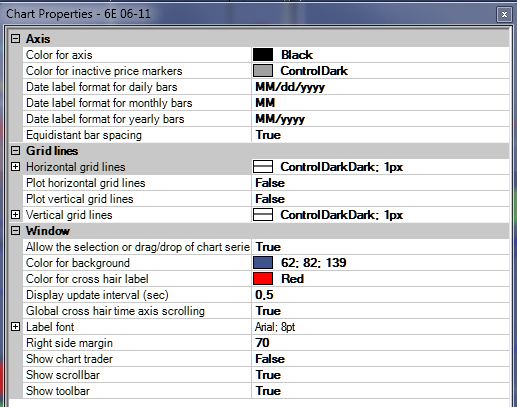Select the Show toolbar label
This screenshot has width=517, height=407.
pos(58,391)
